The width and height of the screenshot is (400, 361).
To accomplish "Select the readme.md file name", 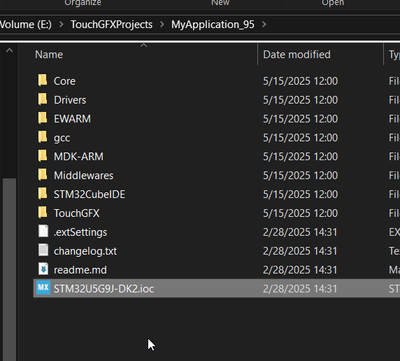I will (x=80, y=270).
